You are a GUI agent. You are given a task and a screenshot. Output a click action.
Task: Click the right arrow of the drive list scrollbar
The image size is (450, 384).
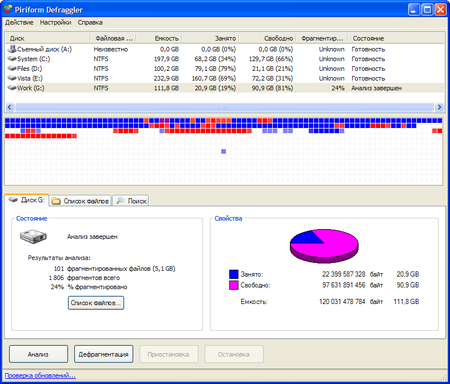(439, 107)
